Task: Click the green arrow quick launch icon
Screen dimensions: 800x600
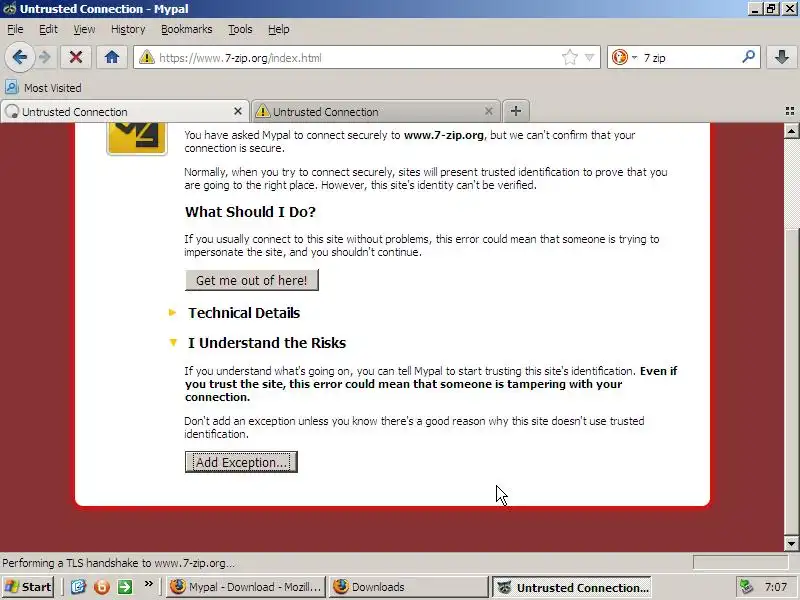Action: [x=124, y=587]
